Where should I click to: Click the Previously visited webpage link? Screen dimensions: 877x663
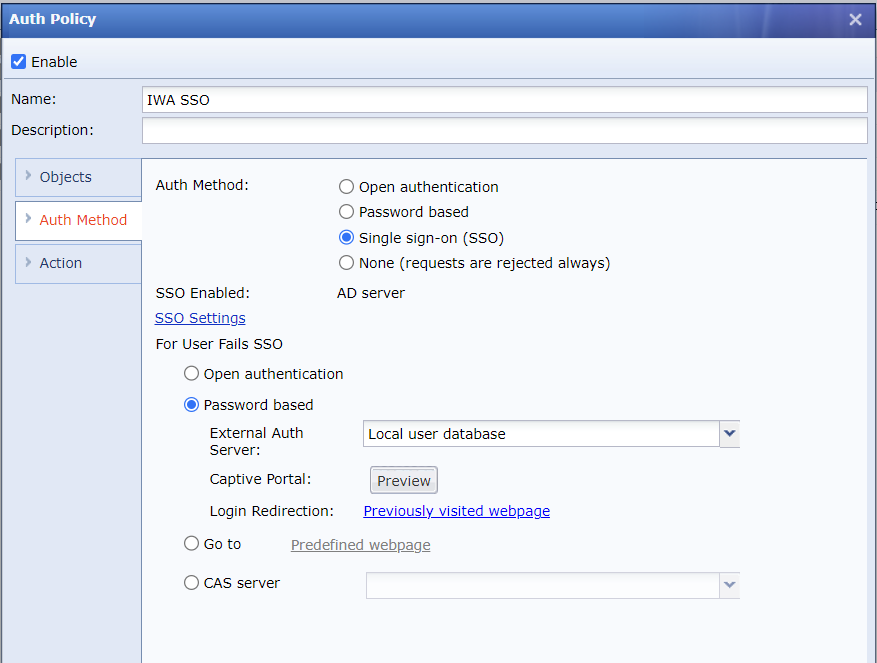tap(456, 511)
